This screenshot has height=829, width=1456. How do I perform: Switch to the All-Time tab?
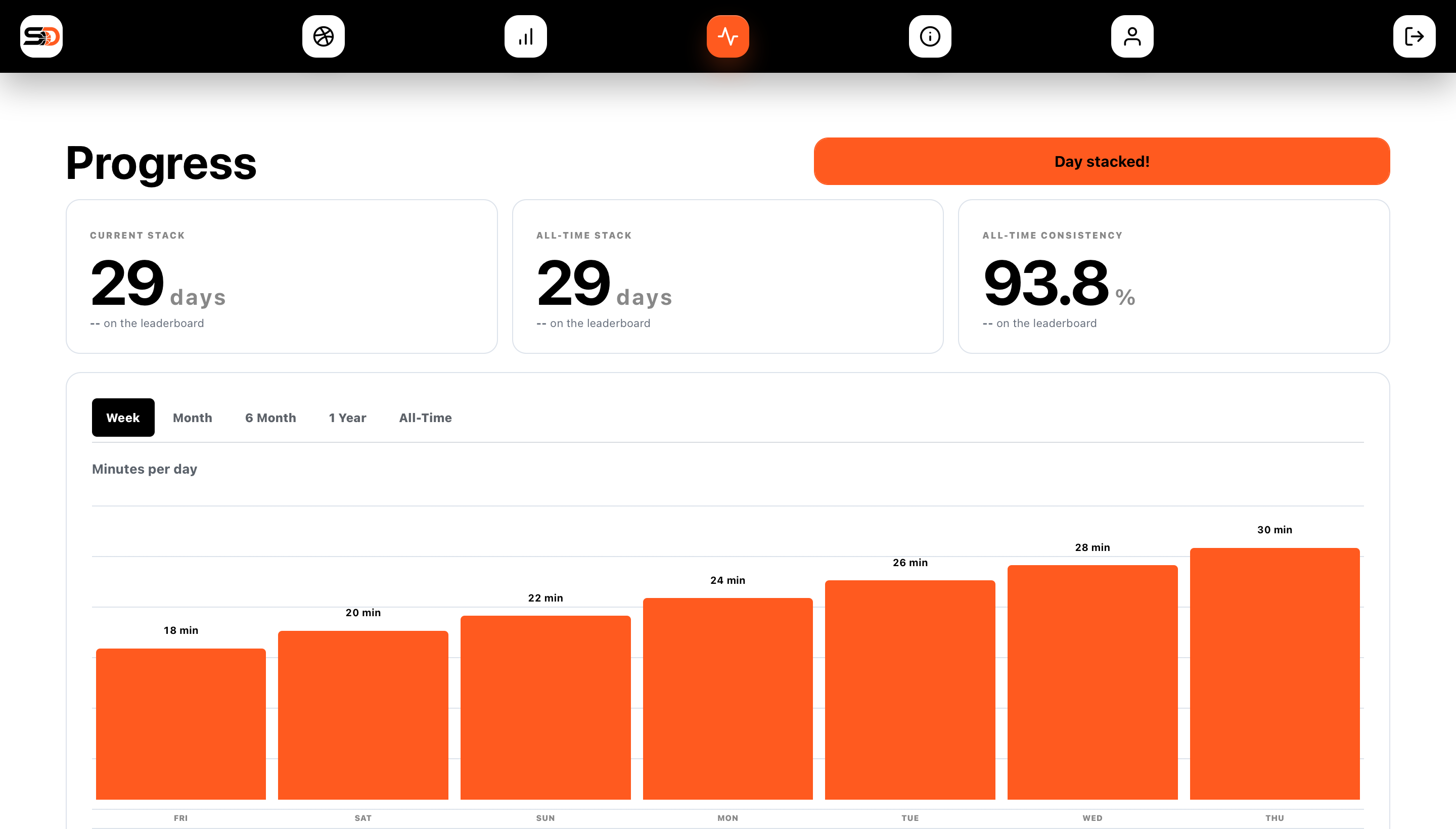(x=425, y=418)
